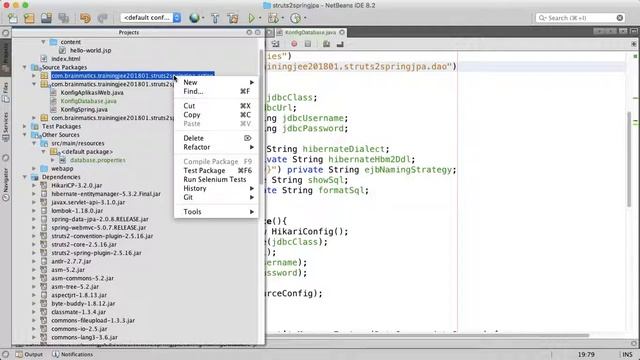Open the Tools submenu in context menu
Screen dimensions: 640x360
coord(217,212)
